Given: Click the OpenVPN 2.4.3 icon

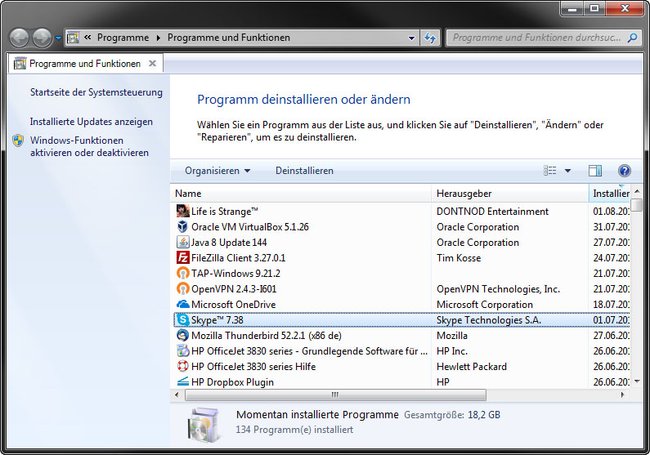Looking at the screenshot, I should coord(183,289).
